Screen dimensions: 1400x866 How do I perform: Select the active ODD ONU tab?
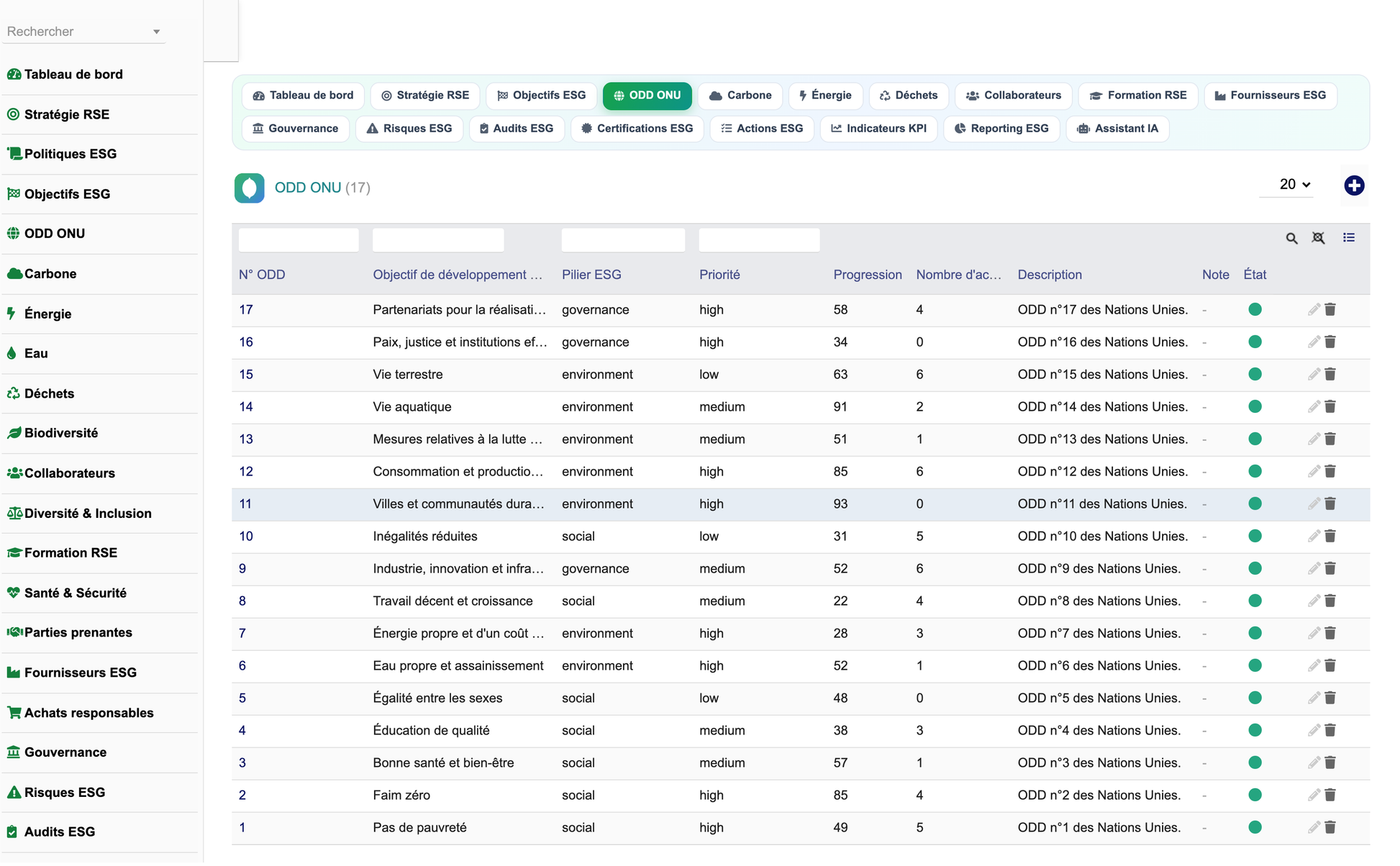pos(647,96)
